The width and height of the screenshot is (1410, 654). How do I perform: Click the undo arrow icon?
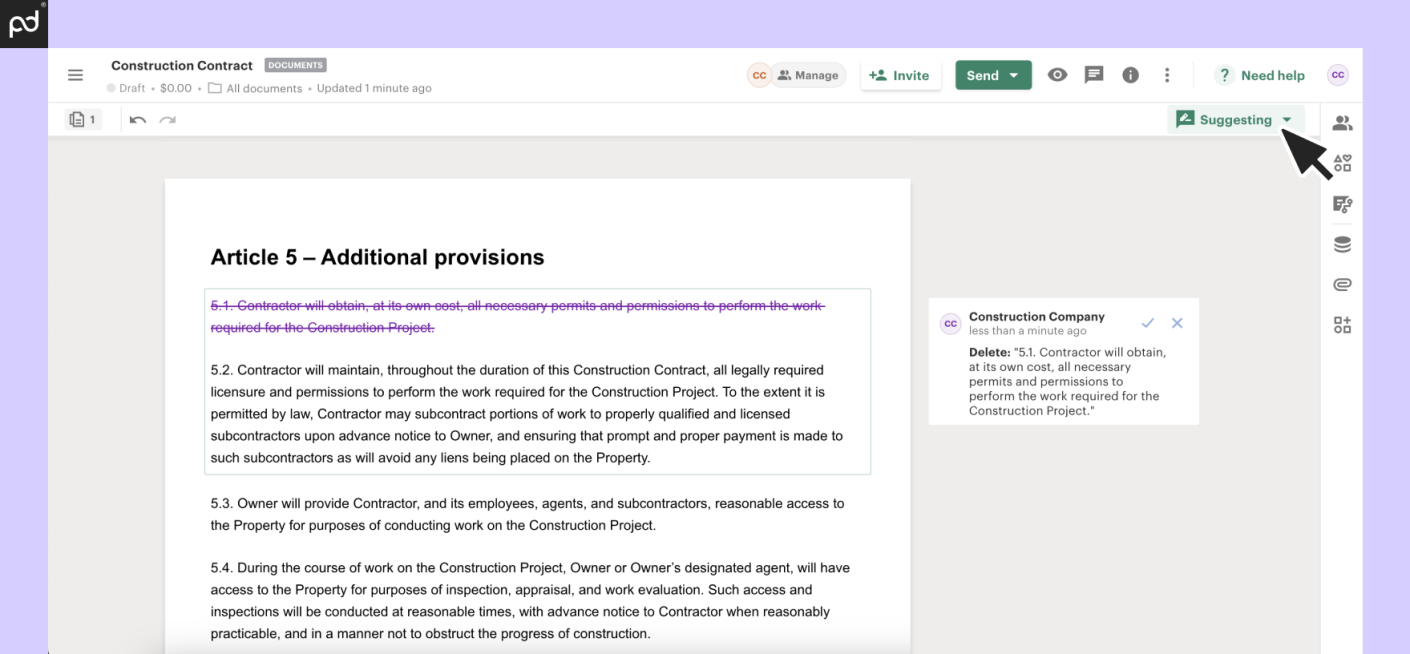coord(138,120)
